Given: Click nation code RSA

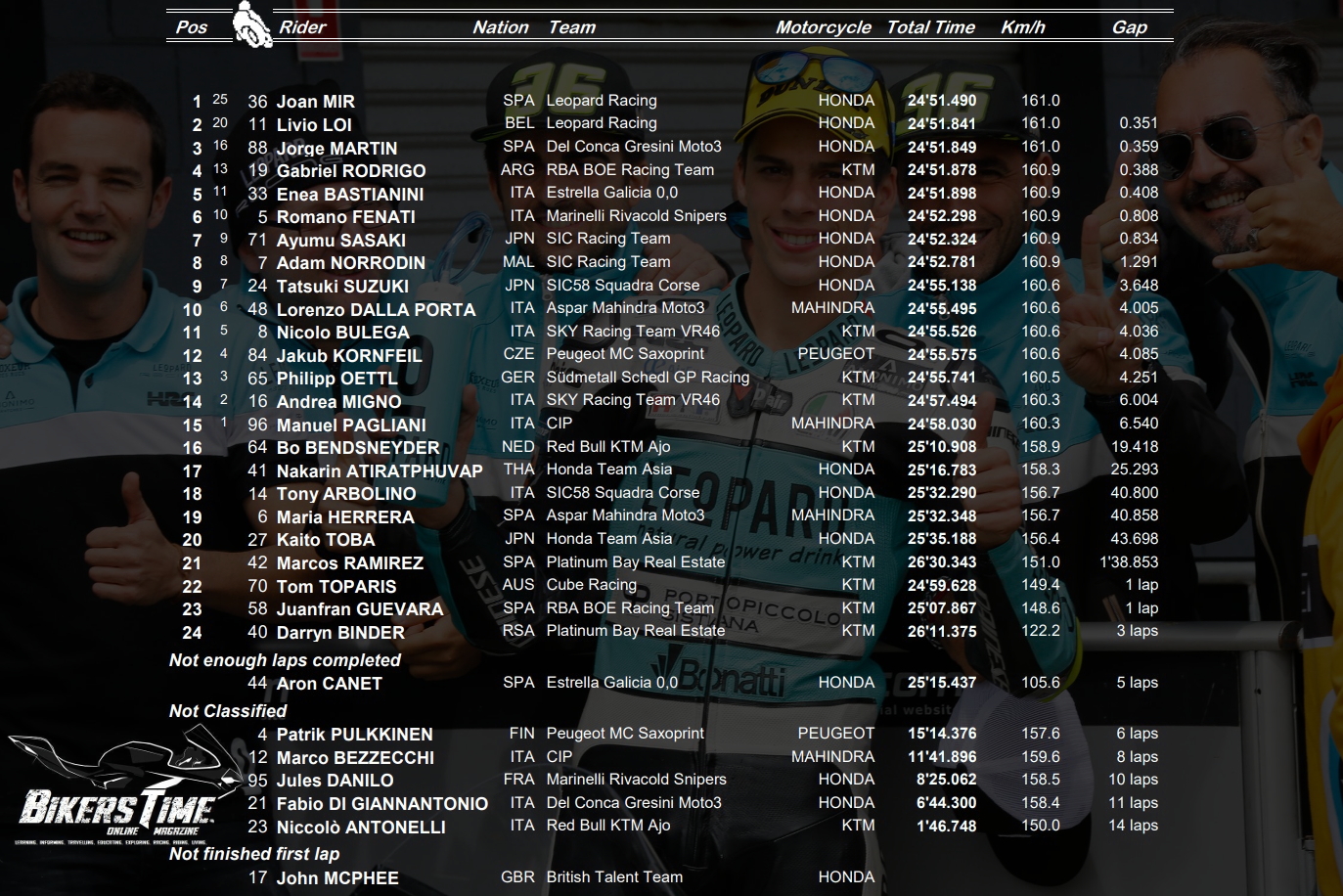Looking at the screenshot, I should click(x=518, y=631).
